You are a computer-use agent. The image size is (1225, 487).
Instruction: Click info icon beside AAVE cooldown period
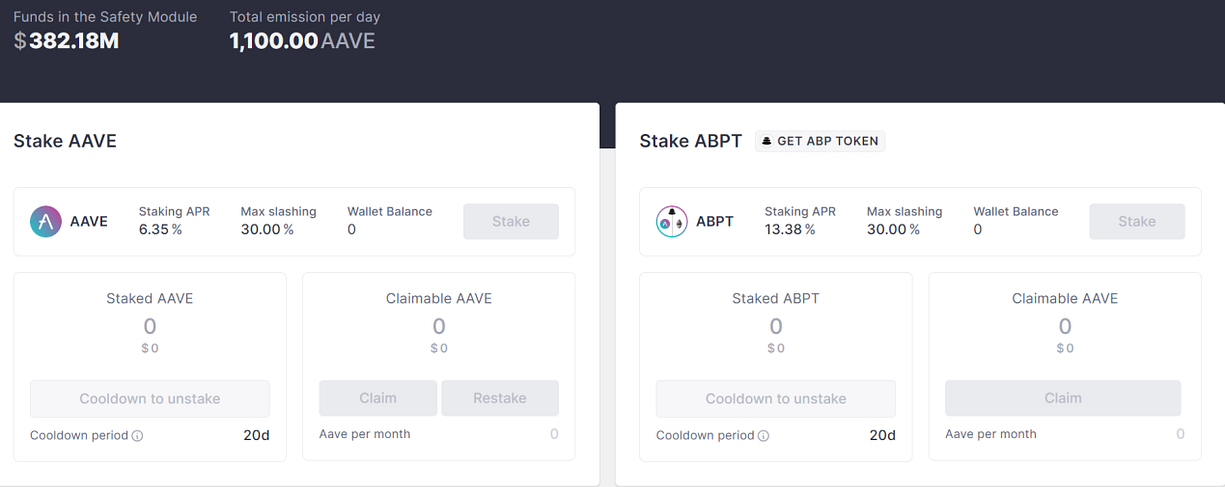(x=138, y=436)
